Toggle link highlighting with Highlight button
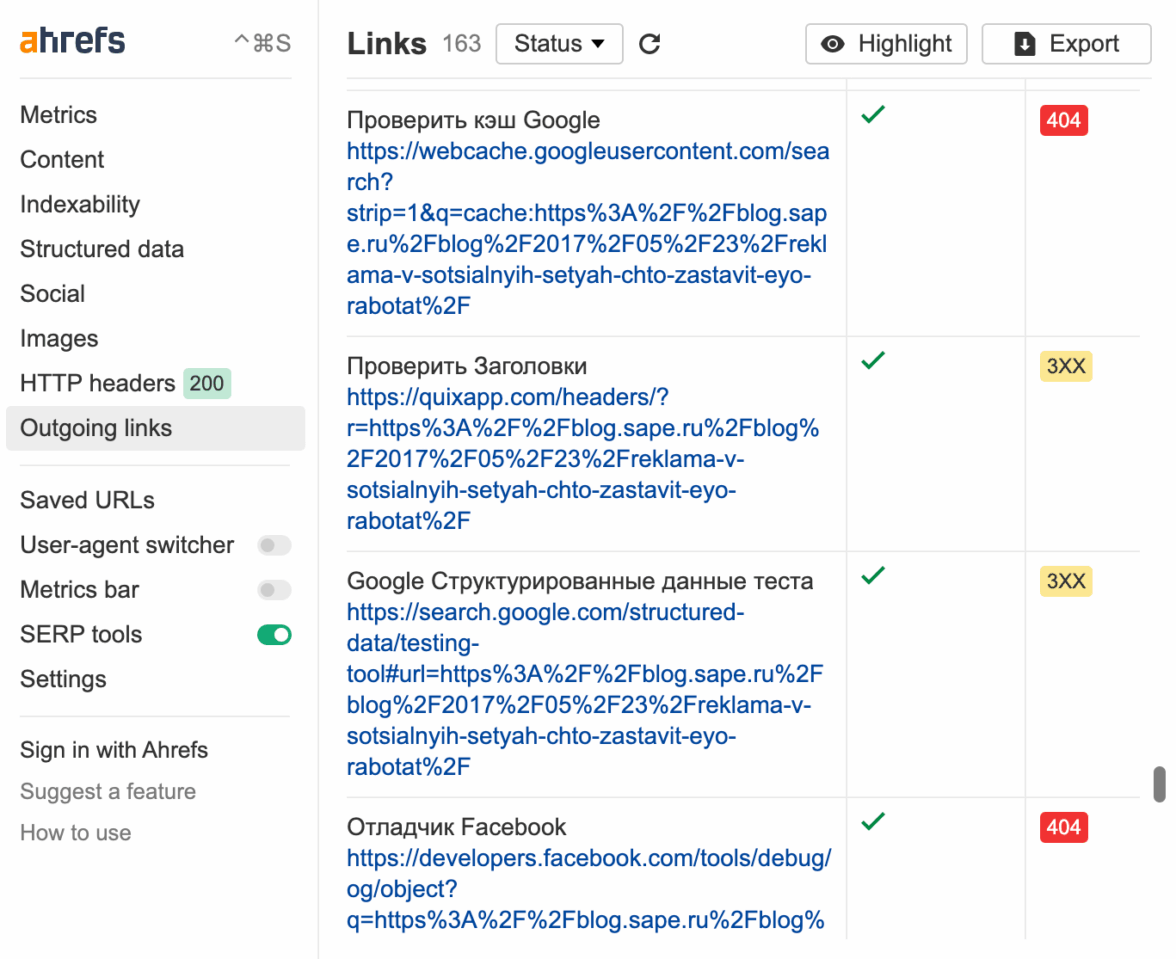The image size is (1176, 959). tap(886, 44)
